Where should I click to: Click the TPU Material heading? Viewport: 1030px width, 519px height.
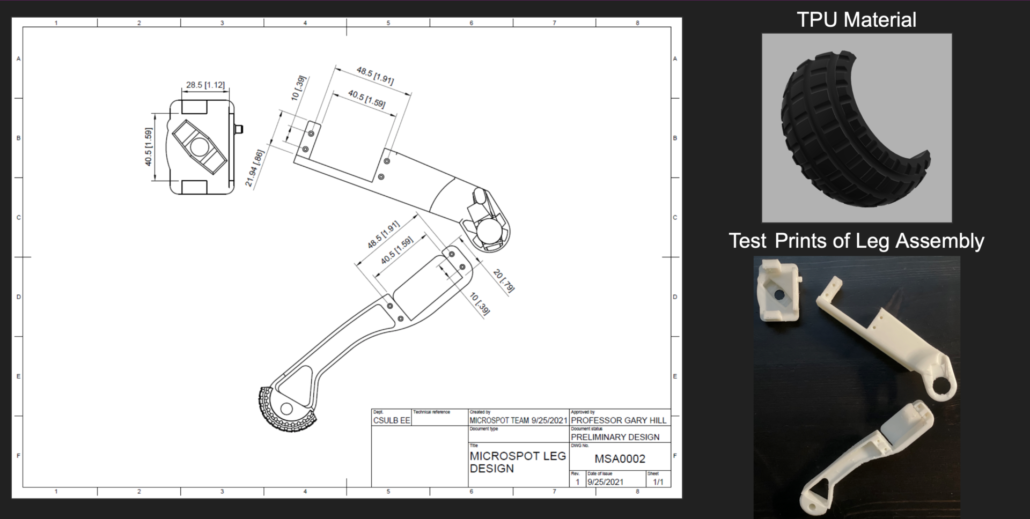pyautogui.click(x=857, y=20)
